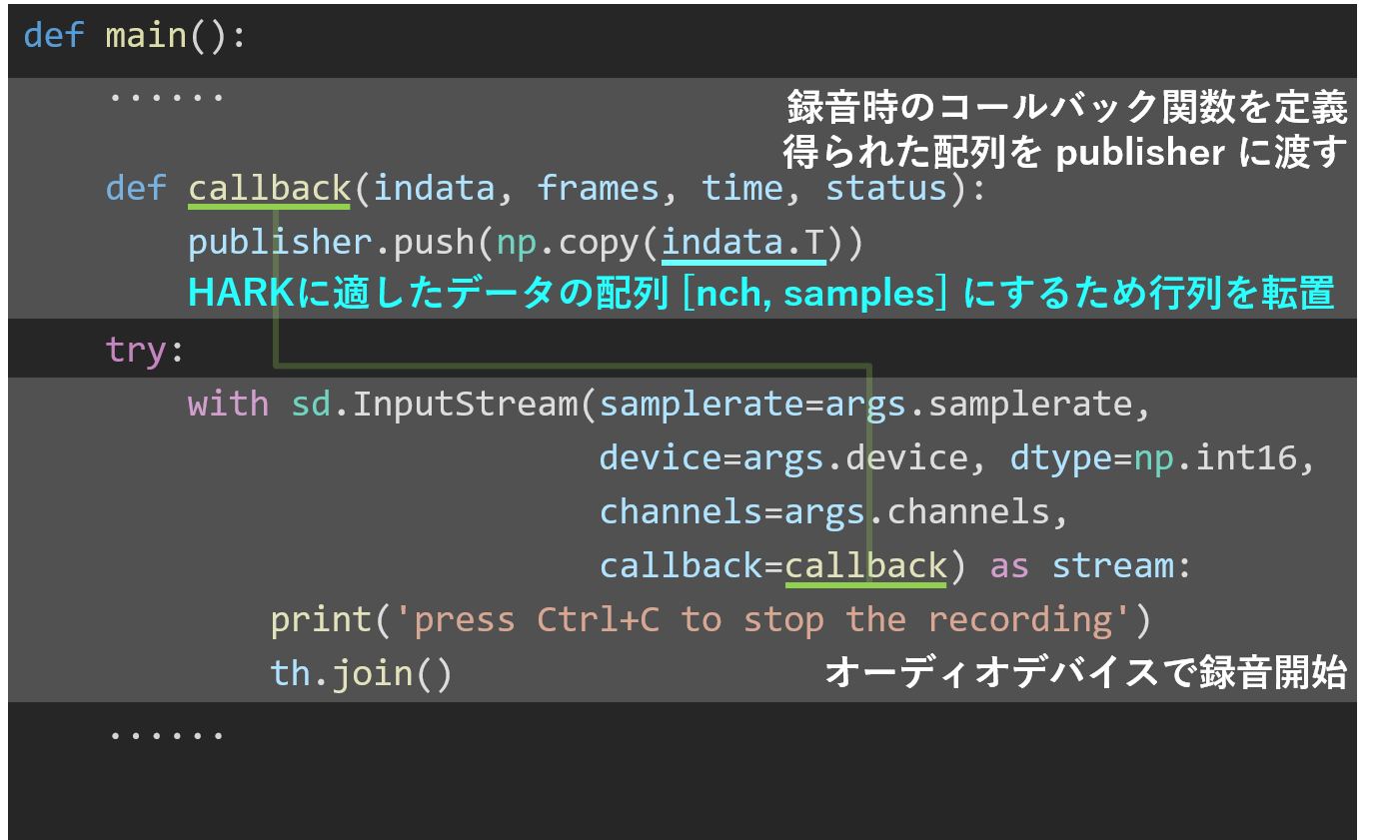Click the th.join() call

[361, 673]
